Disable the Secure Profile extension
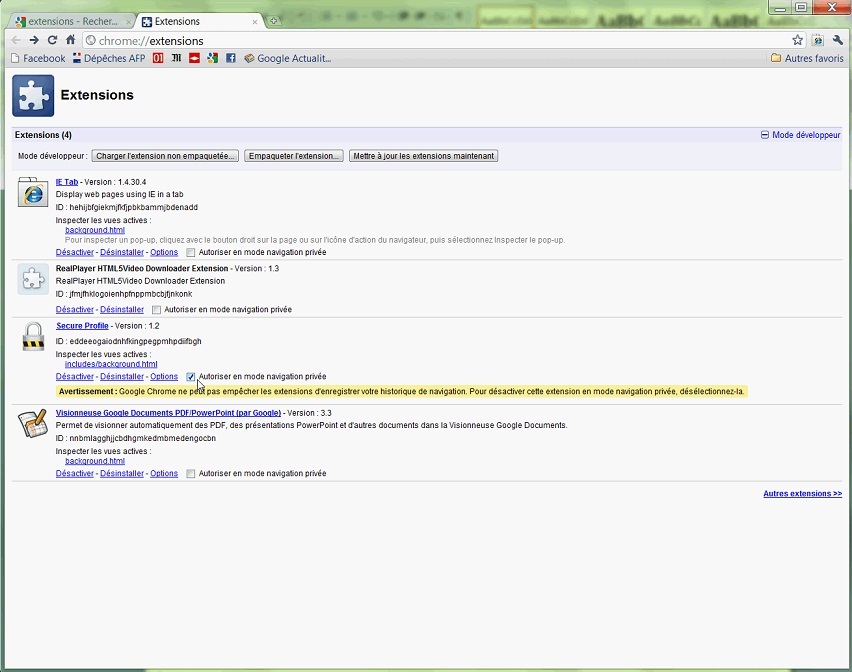Image resolution: width=852 pixels, height=672 pixels. [75, 376]
